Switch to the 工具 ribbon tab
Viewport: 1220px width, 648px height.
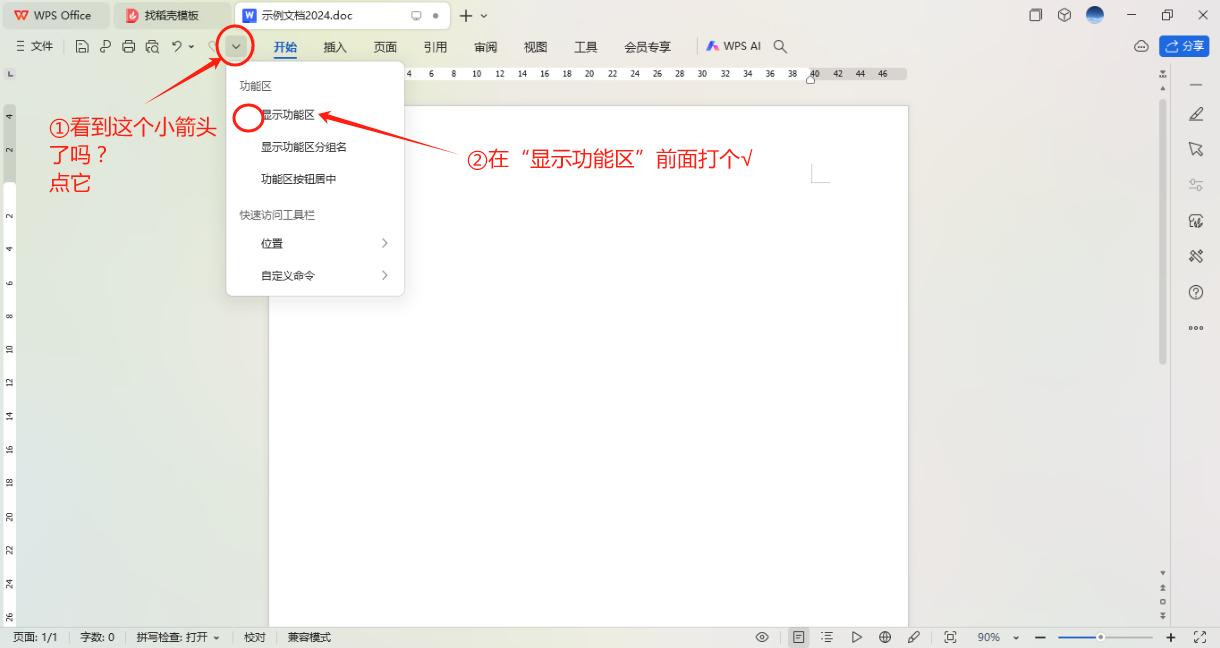point(586,47)
